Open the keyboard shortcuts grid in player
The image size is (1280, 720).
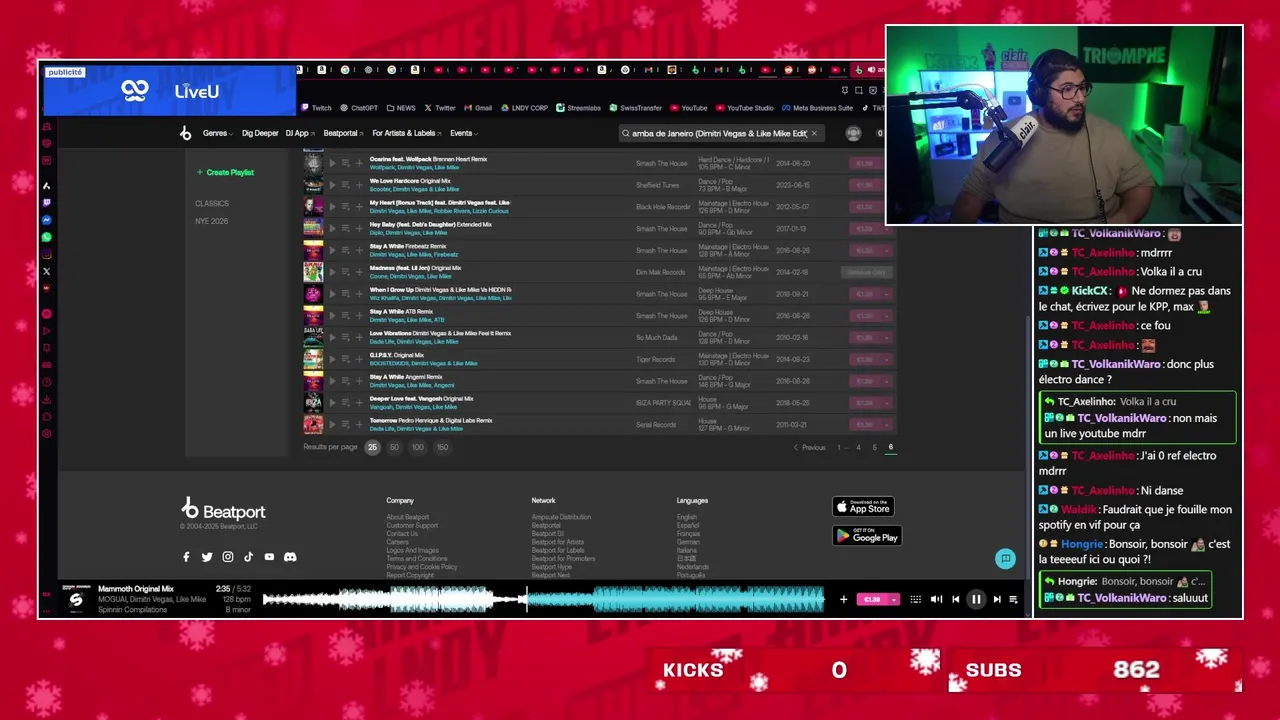coord(915,600)
